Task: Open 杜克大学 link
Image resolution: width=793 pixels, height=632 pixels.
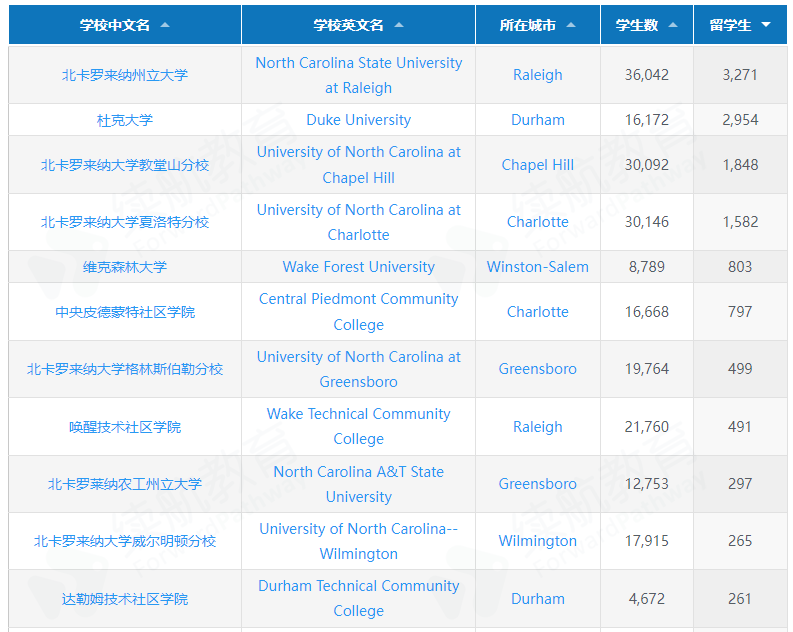Action: 125,120
